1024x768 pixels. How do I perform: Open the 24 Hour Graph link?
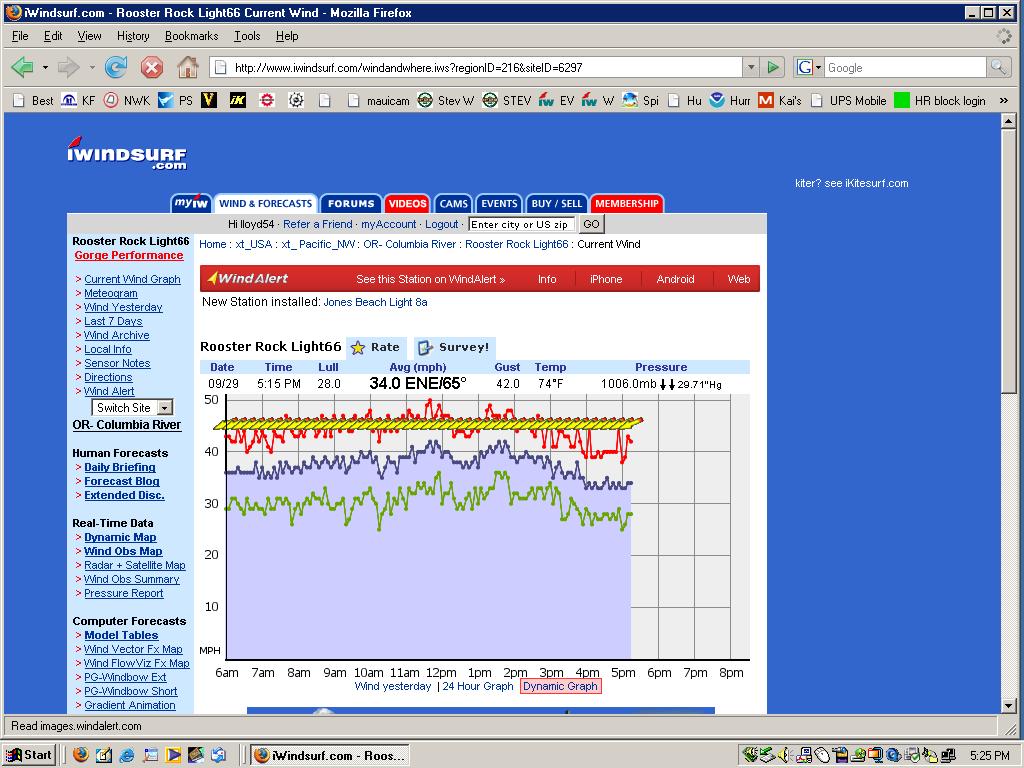(478, 686)
